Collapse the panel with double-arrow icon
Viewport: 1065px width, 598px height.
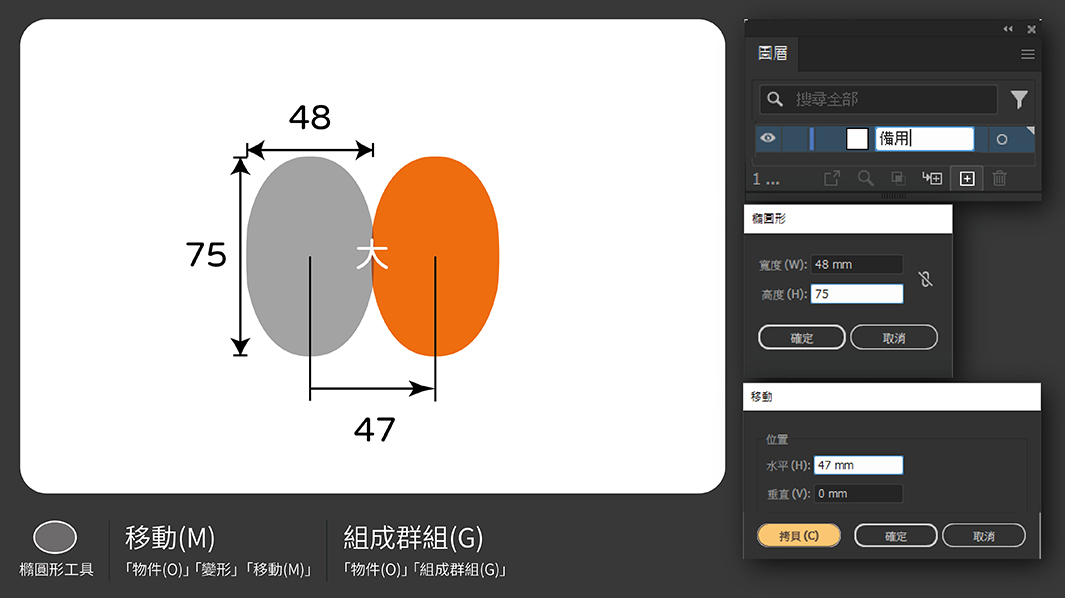point(1008,29)
